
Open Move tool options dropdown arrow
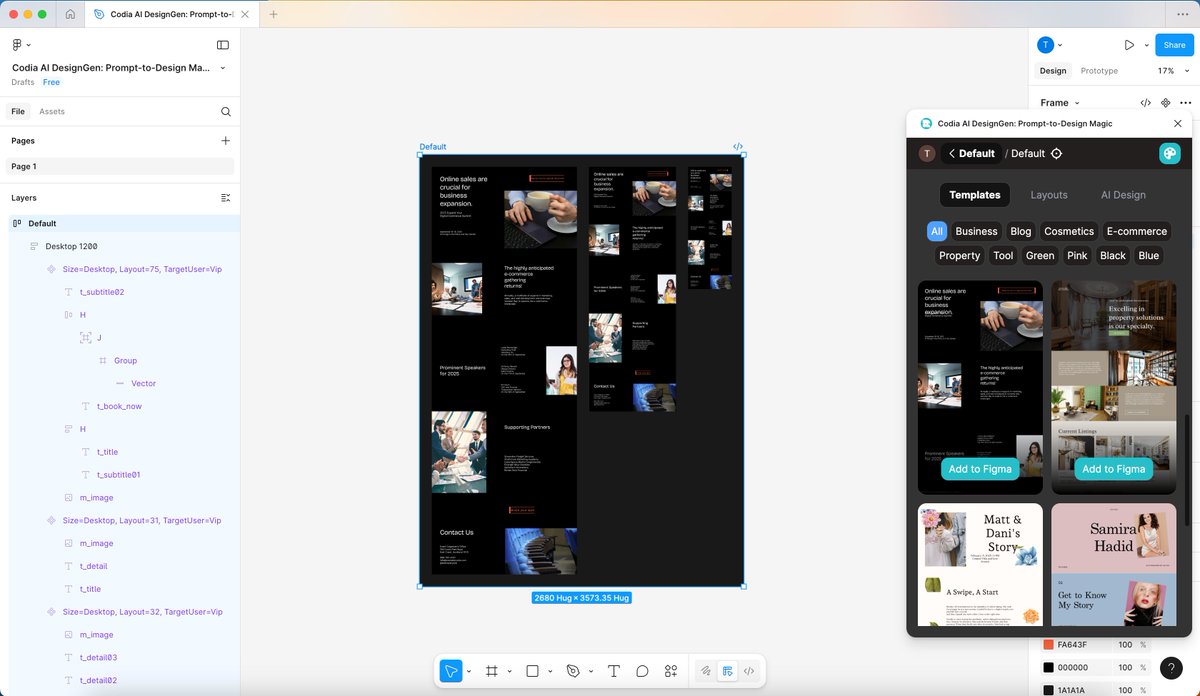(x=468, y=671)
